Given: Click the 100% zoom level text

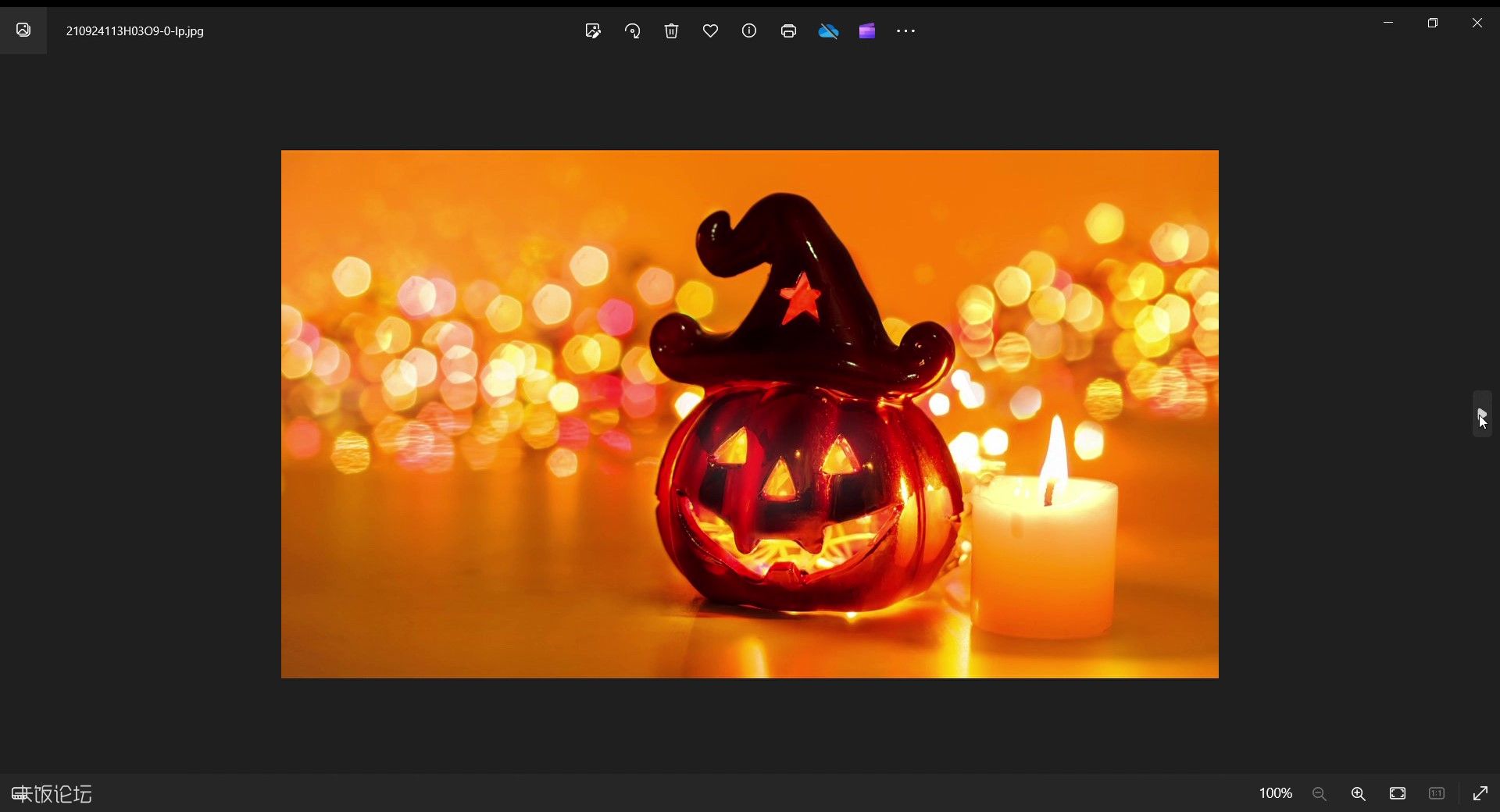Looking at the screenshot, I should [x=1276, y=793].
